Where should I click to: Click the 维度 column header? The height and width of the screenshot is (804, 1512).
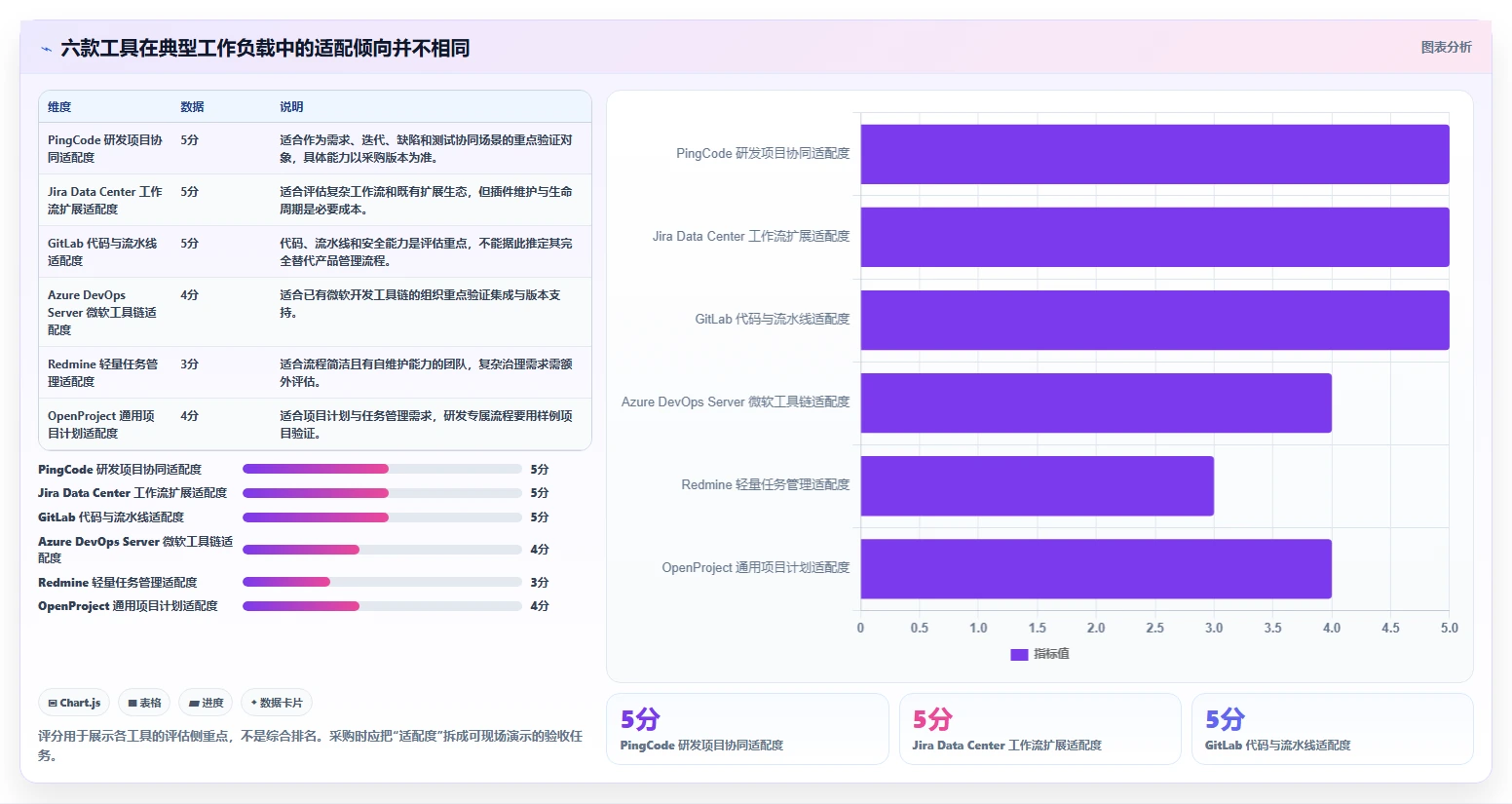click(x=59, y=107)
